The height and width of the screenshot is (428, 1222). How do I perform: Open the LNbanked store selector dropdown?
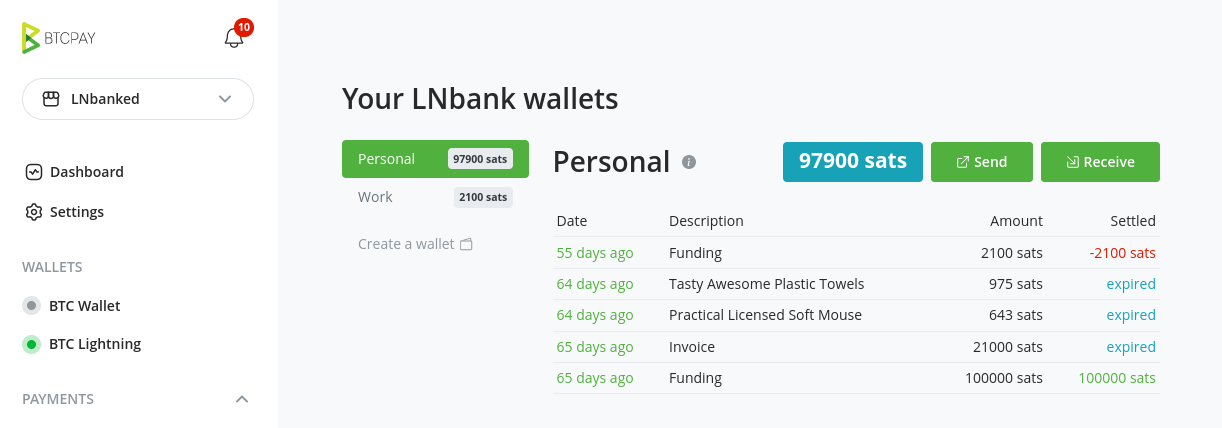(x=138, y=99)
